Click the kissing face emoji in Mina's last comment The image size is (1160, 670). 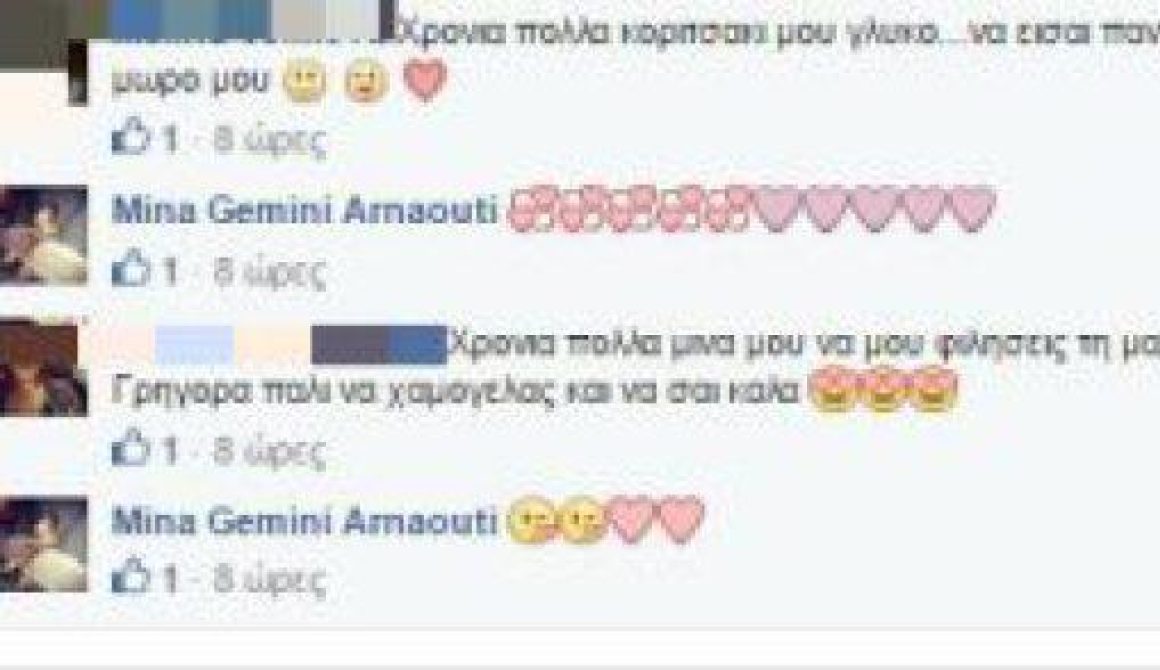pyautogui.click(x=557, y=521)
